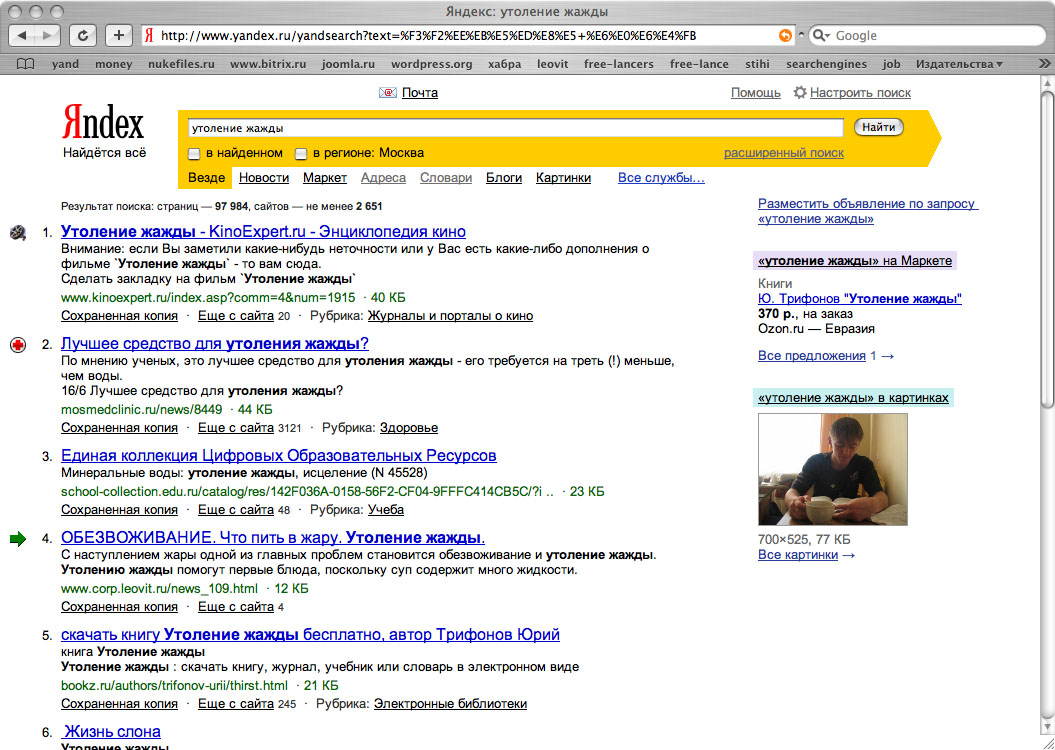Viewport: 1055px width, 750px height.
Task: Go forward with Safari forward arrow
Action: pyautogui.click(x=47, y=35)
